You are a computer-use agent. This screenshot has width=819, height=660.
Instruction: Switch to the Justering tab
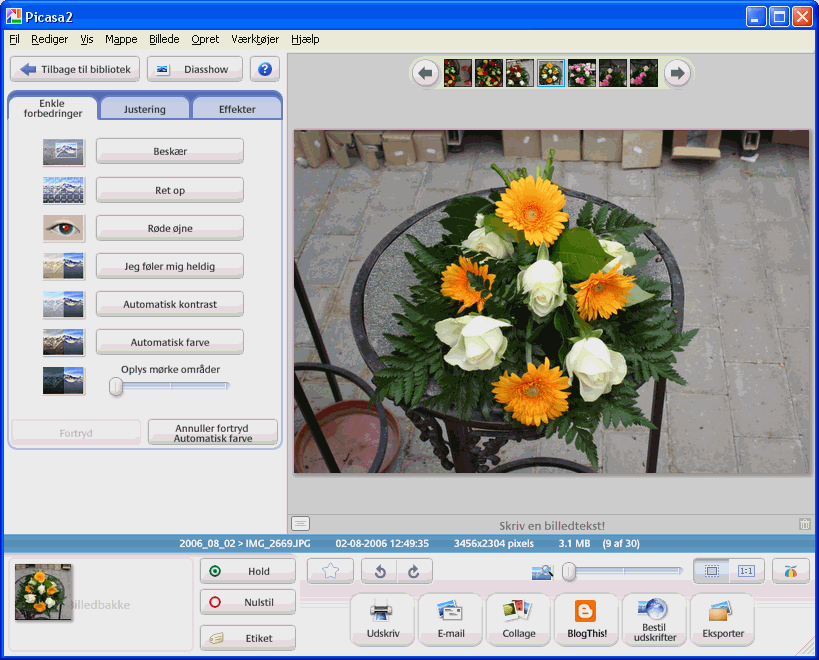pos(145,109)
